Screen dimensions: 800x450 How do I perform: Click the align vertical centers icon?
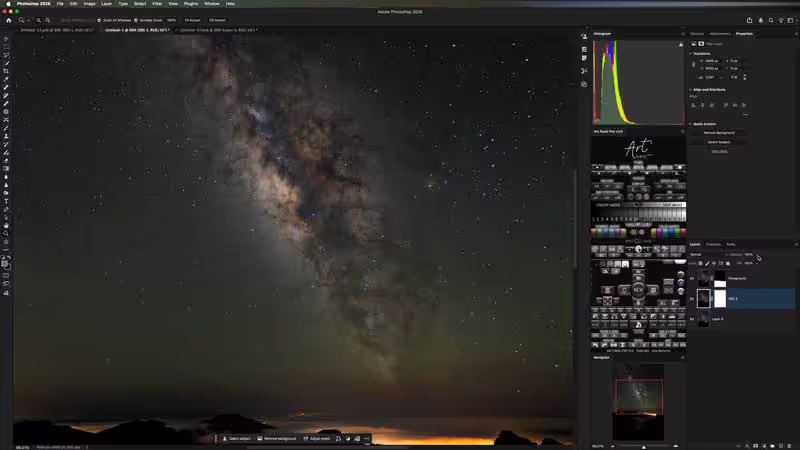pyautogui.click(x=735, y=105)
